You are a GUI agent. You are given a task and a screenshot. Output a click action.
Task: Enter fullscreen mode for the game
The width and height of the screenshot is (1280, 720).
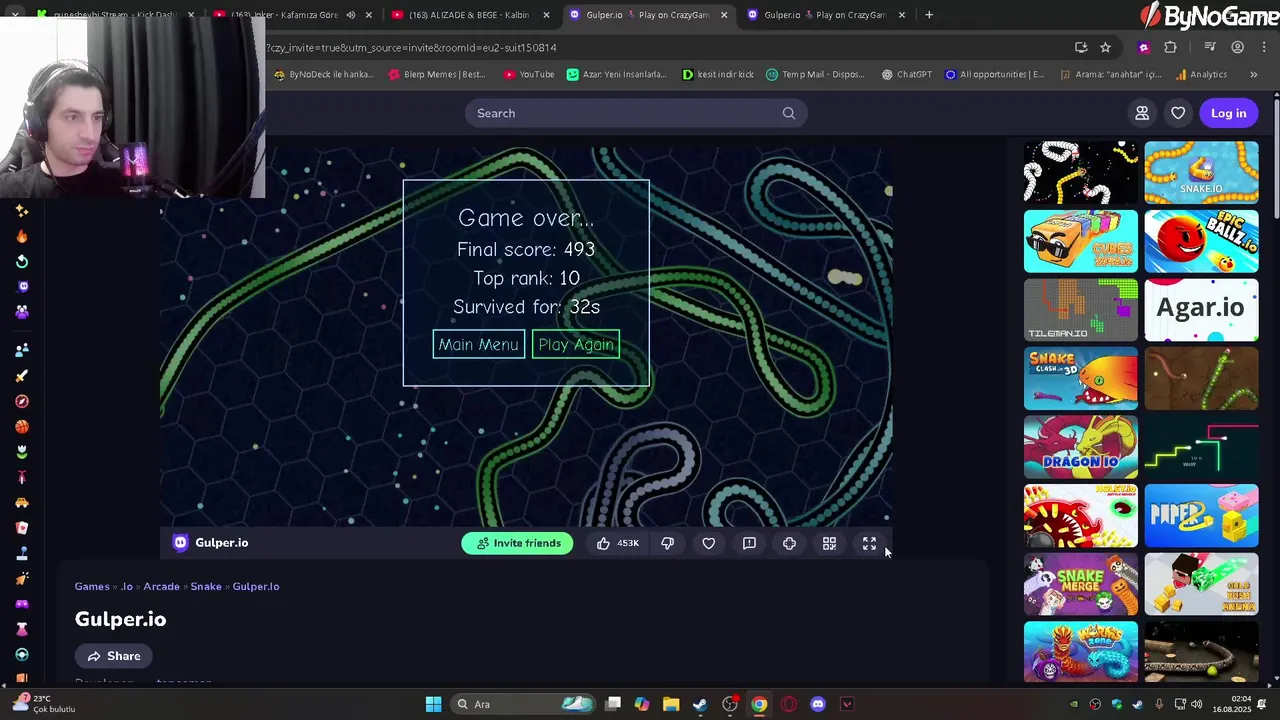(x=869, y=543)
